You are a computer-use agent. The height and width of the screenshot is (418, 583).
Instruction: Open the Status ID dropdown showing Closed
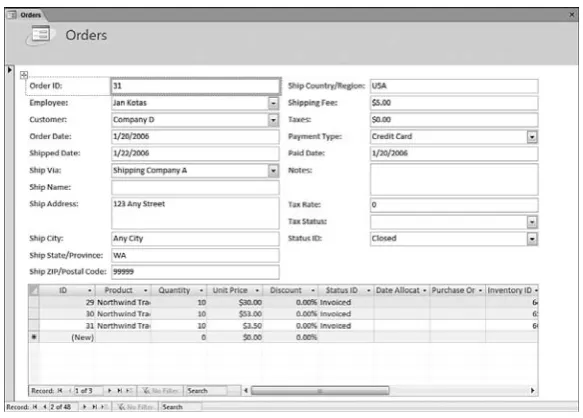(532, 239)
